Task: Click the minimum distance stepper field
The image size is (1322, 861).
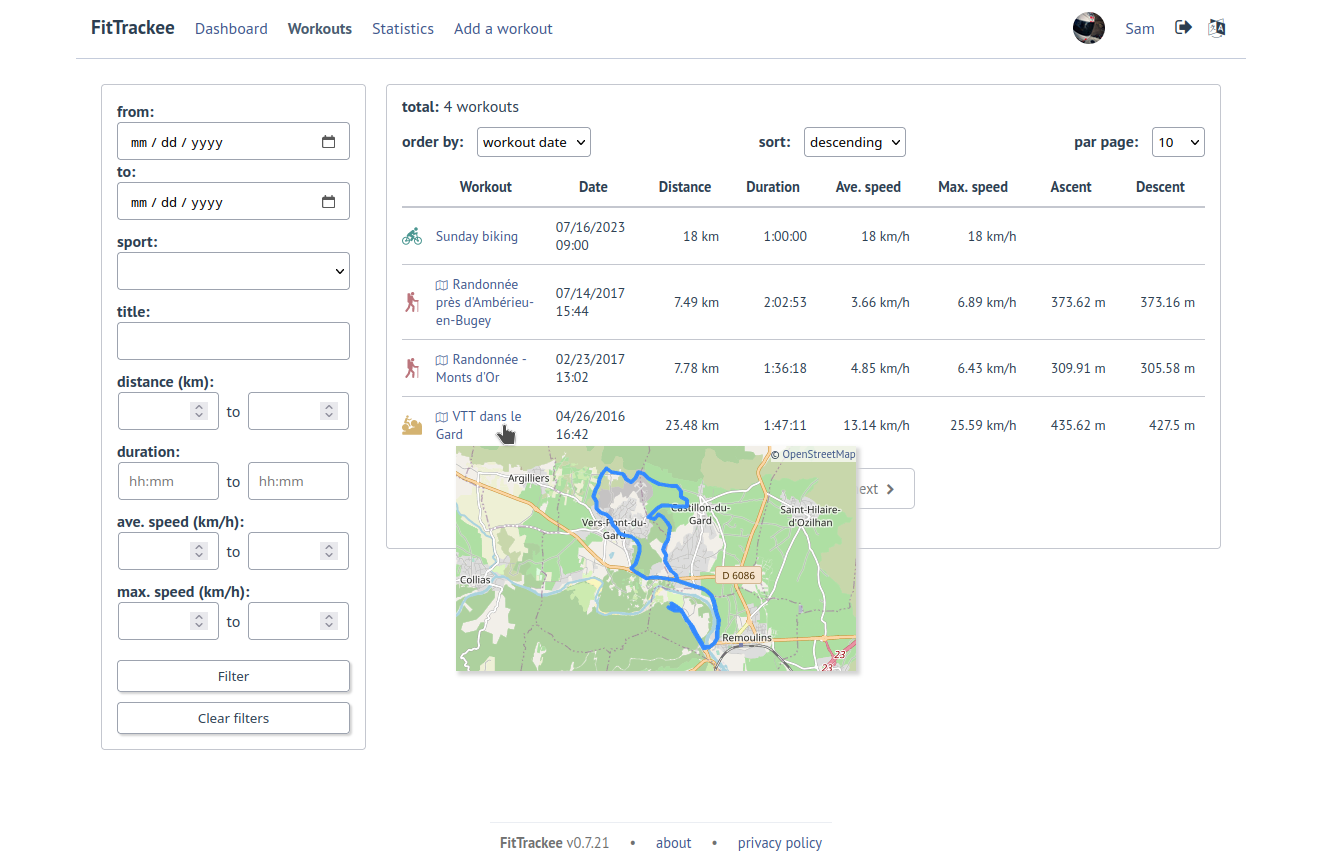Action: coord(167,411)
